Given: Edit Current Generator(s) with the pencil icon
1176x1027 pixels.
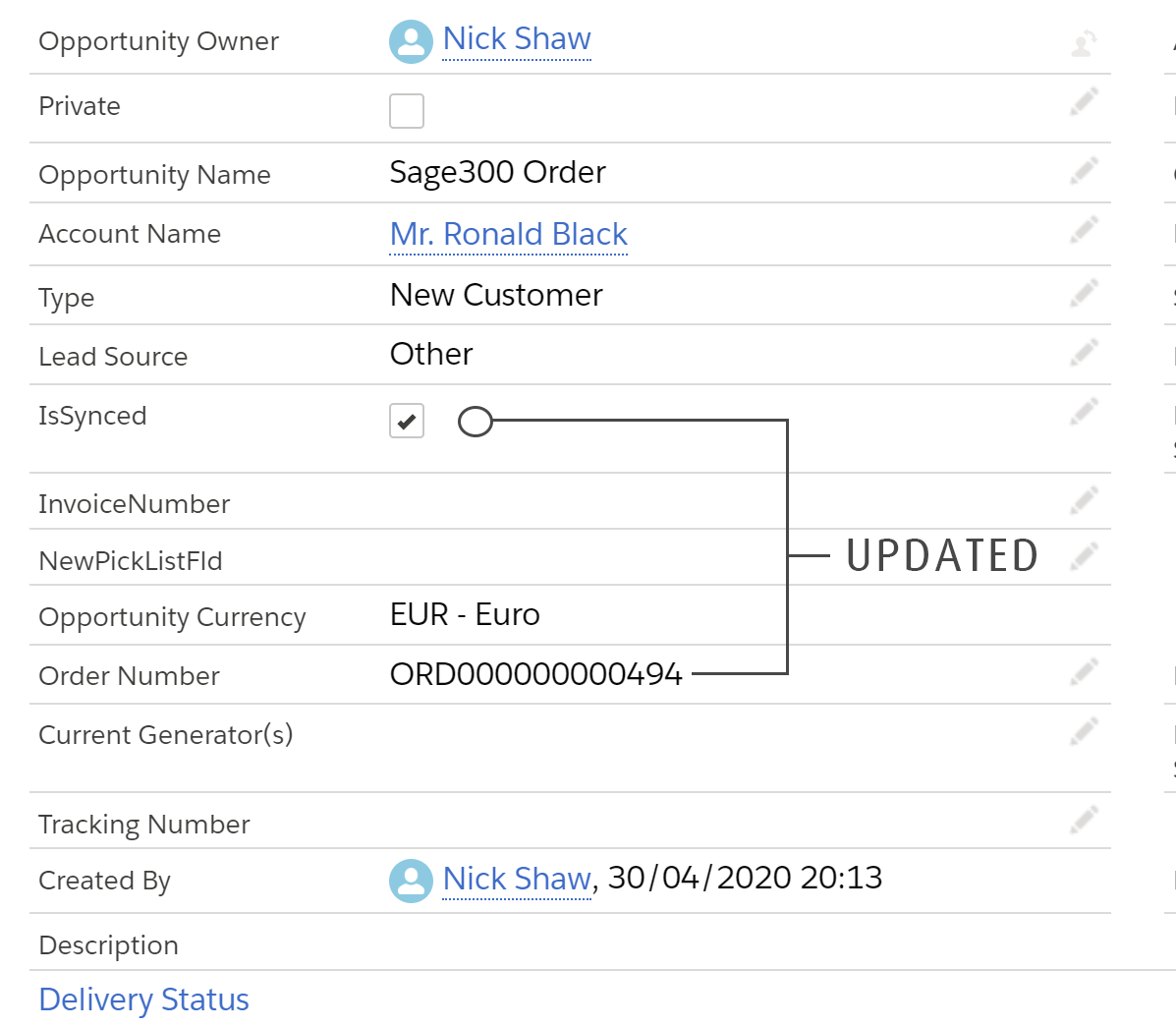Looking at the screenshot, I should [x=1084, y=731].
